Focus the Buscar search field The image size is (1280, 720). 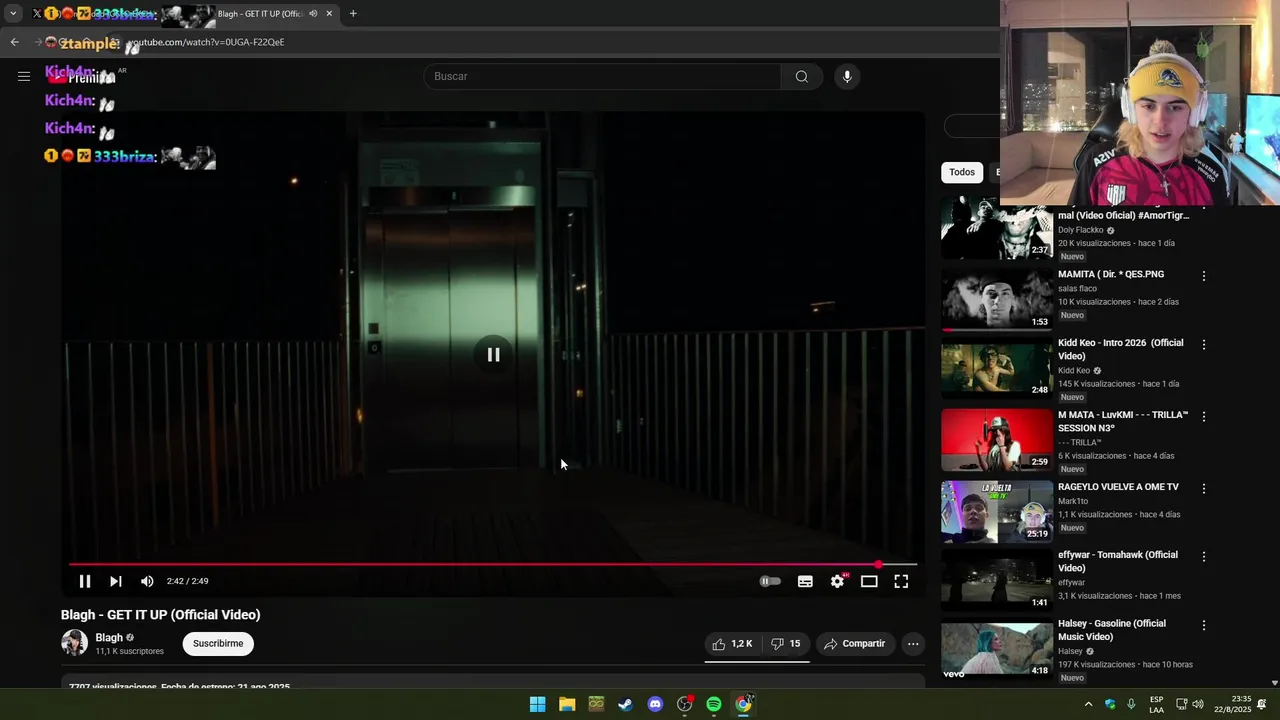point(602,77)
